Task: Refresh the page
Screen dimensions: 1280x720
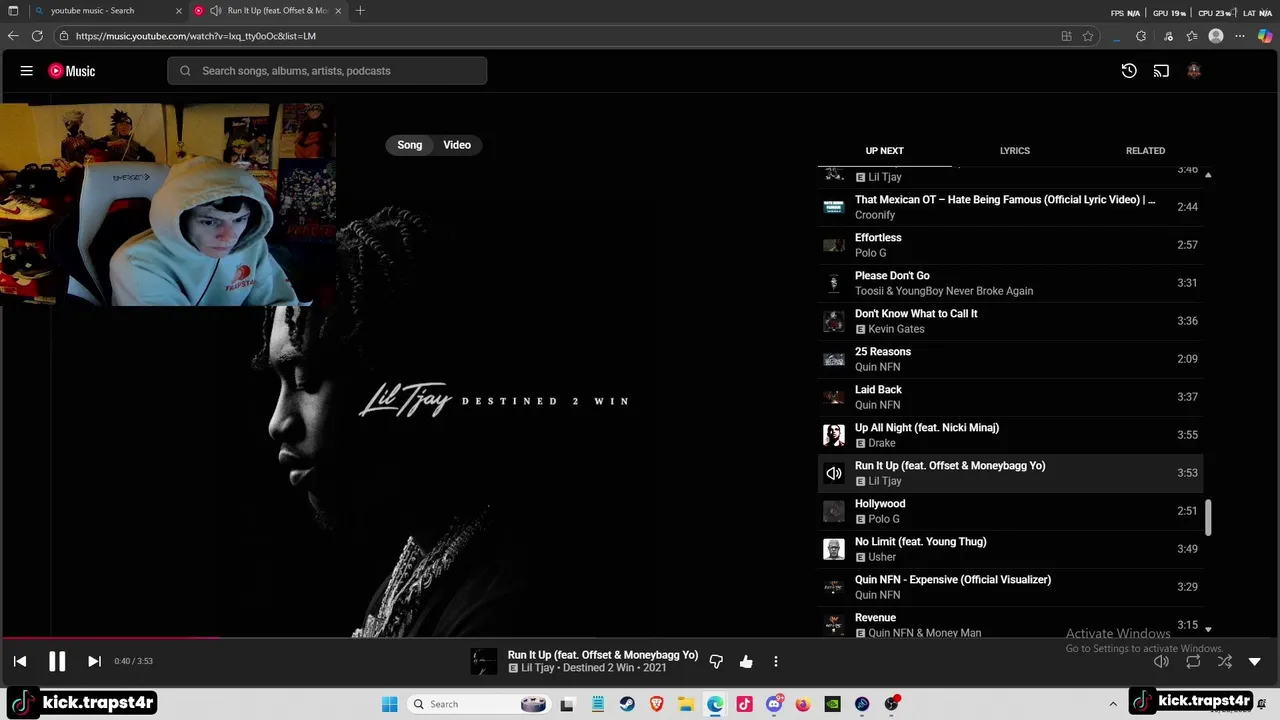Action: pyautogui.click(x=37, y=36)
